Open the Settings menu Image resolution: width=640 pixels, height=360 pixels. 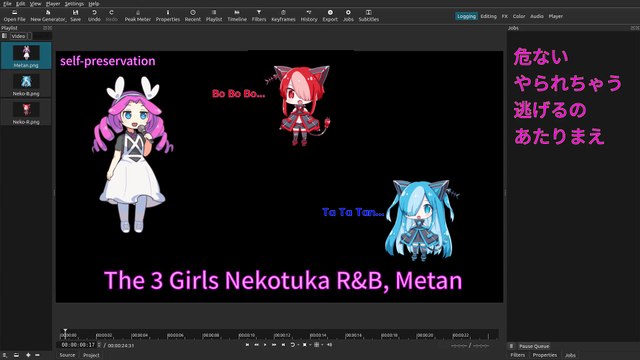(74, 4)
